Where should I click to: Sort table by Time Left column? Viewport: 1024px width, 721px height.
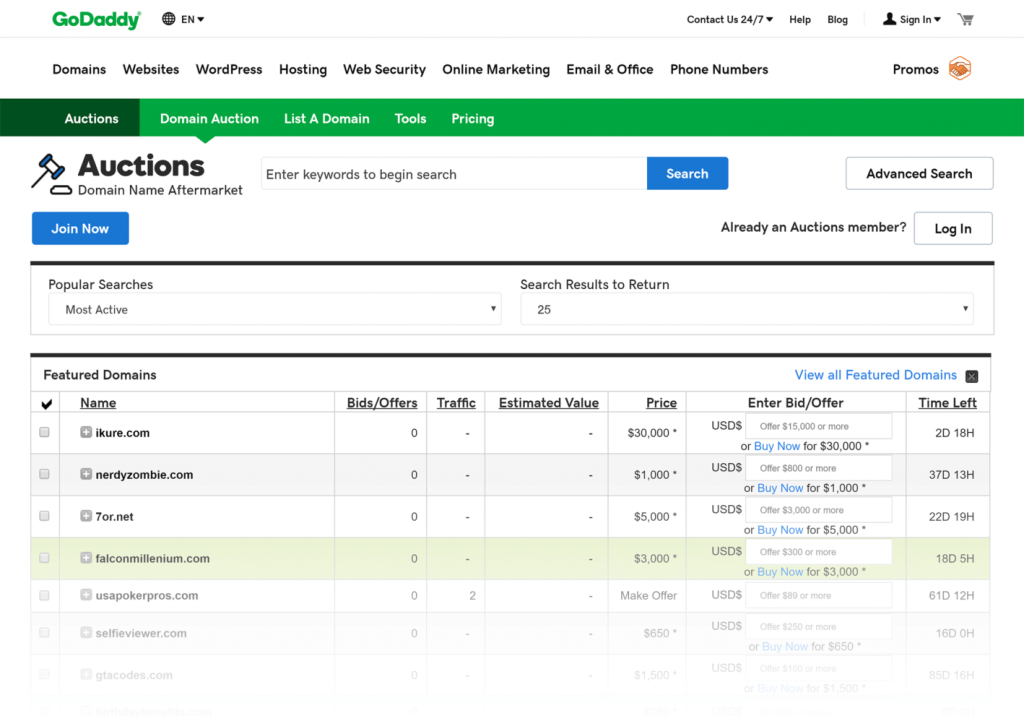pos(947,403)
